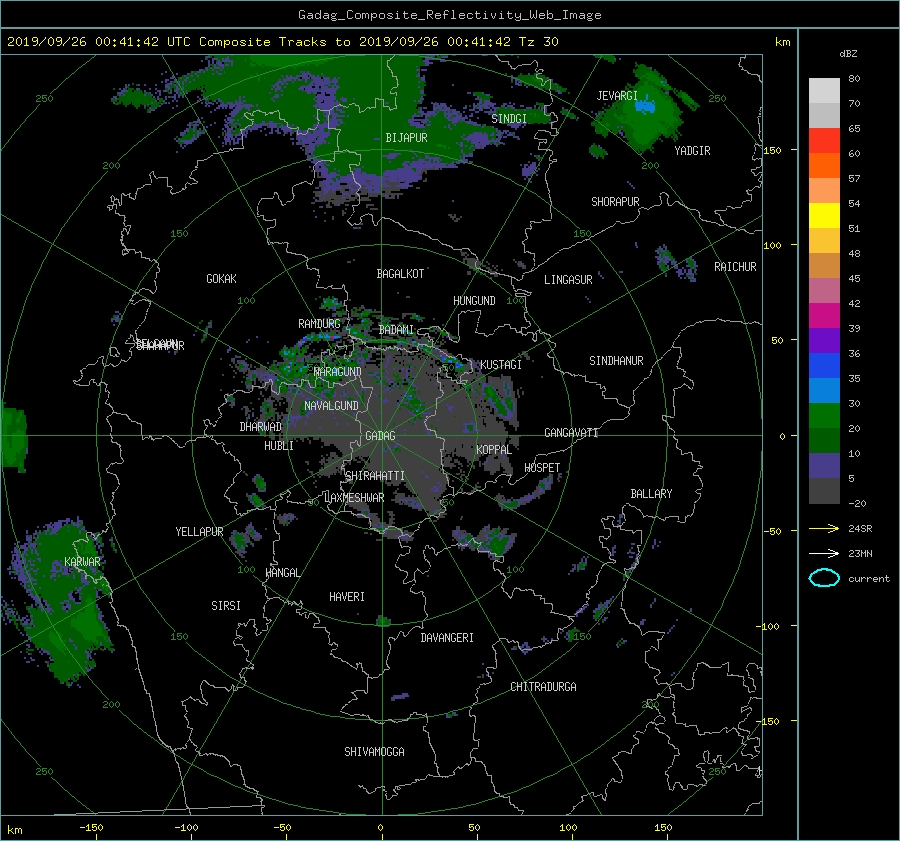
Task: Pick the dark gray bottom band of the dBZ scale
Action: (824, 491)
